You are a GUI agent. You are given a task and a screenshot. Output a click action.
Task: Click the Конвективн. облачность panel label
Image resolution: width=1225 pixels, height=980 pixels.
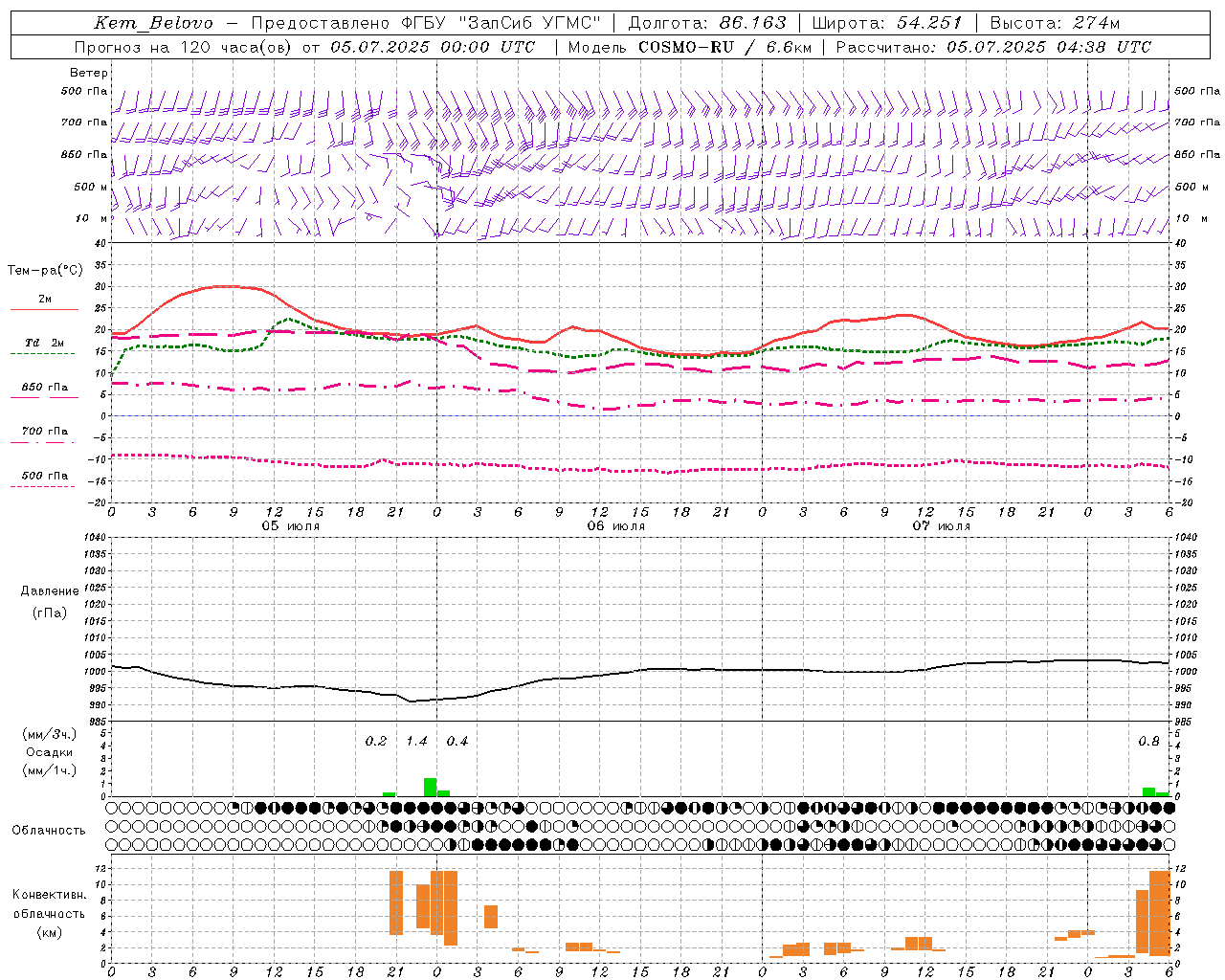[49, 904]
